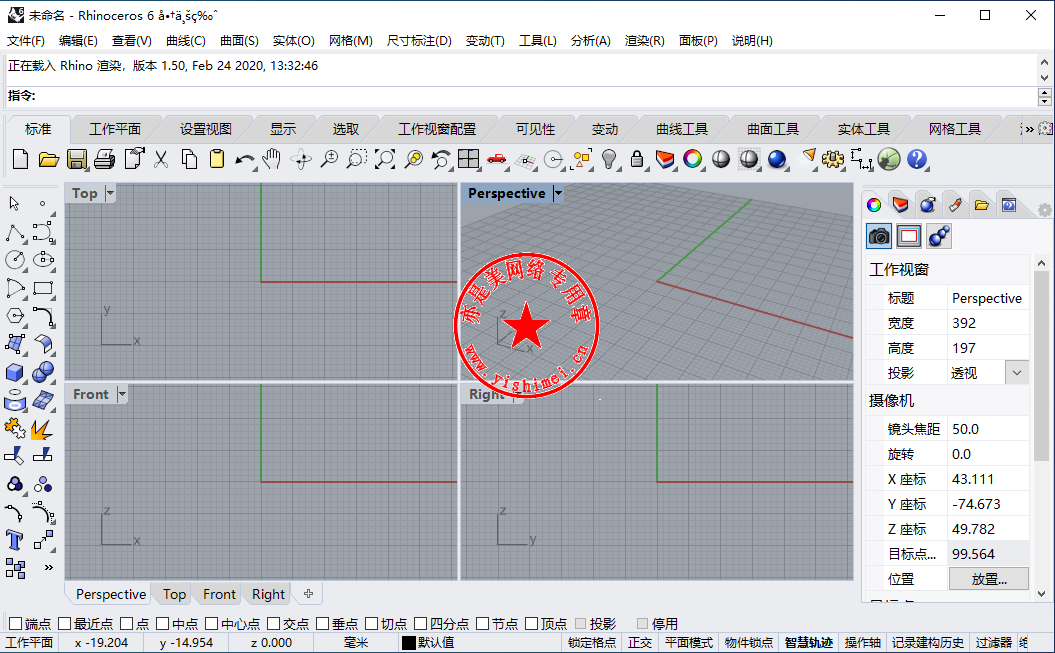Viewport: 1055px width, 653px height.
Task: Open the Perspective viewport title dropdown arrow
Action: [x=558, y=194]
